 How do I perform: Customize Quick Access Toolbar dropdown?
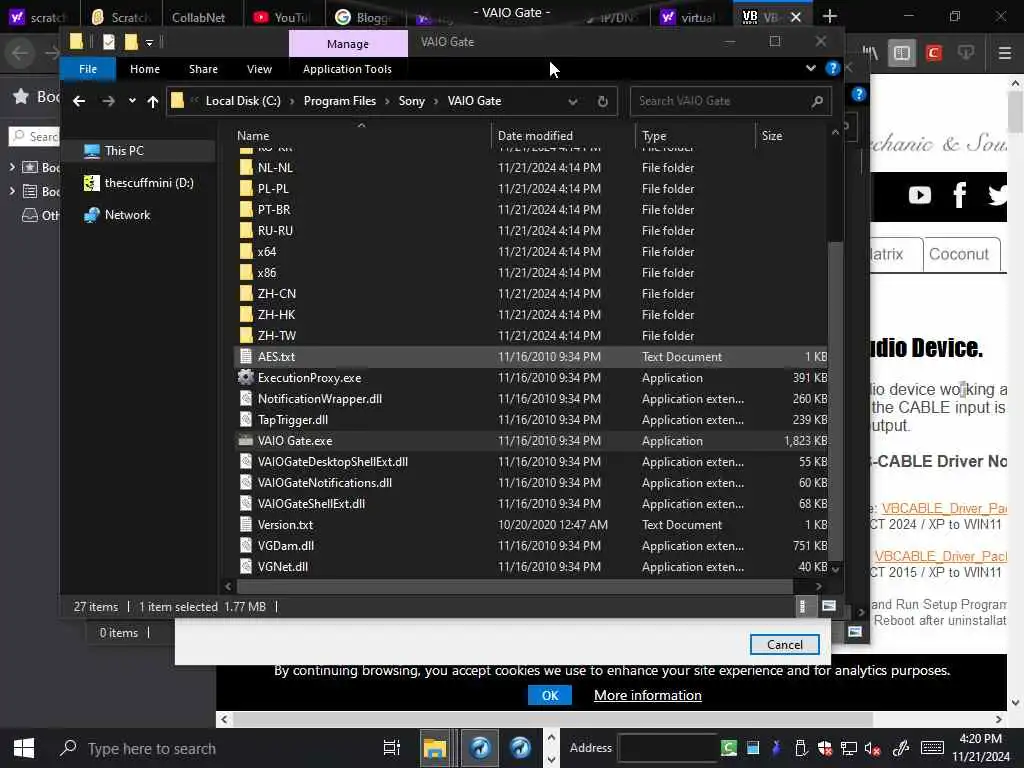150,43
